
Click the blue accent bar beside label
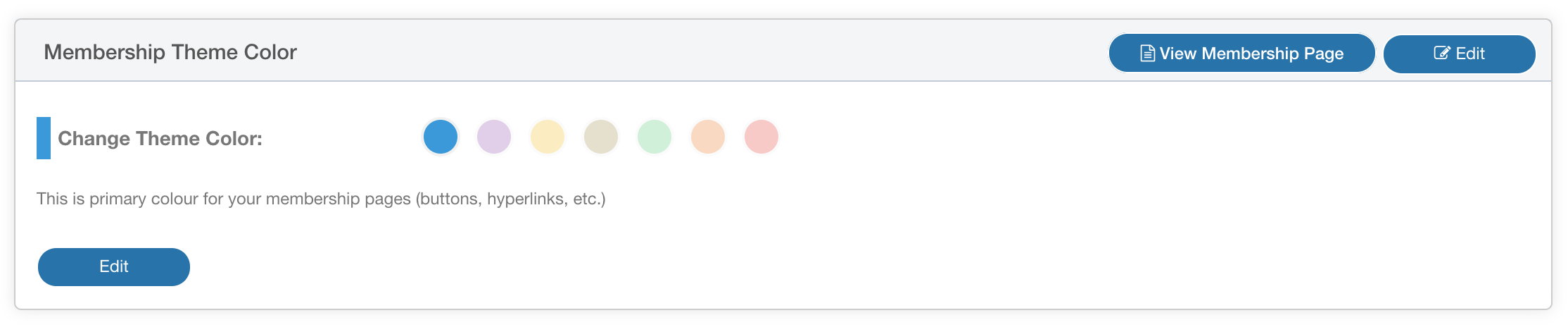pos(44,138)
